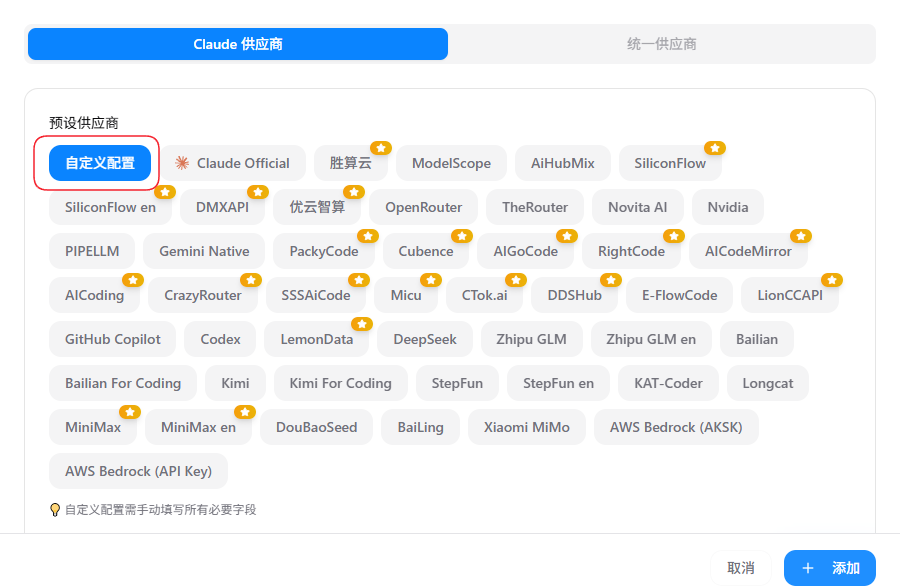Click the star badge on PackyCode
Viewport: 900px width, 586px height.
pos(368,236)
